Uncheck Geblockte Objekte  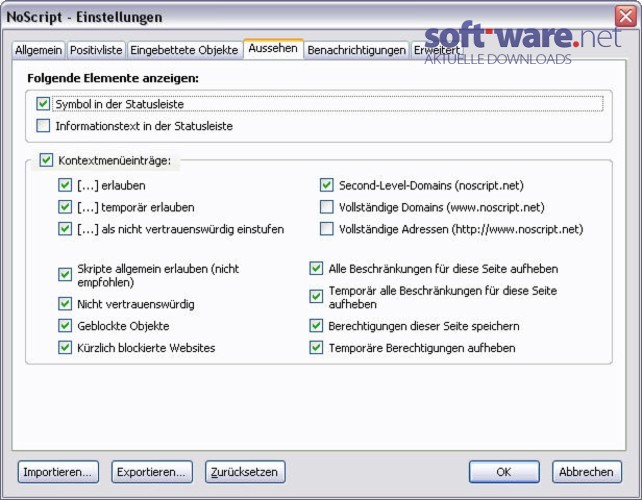[65, 326]
